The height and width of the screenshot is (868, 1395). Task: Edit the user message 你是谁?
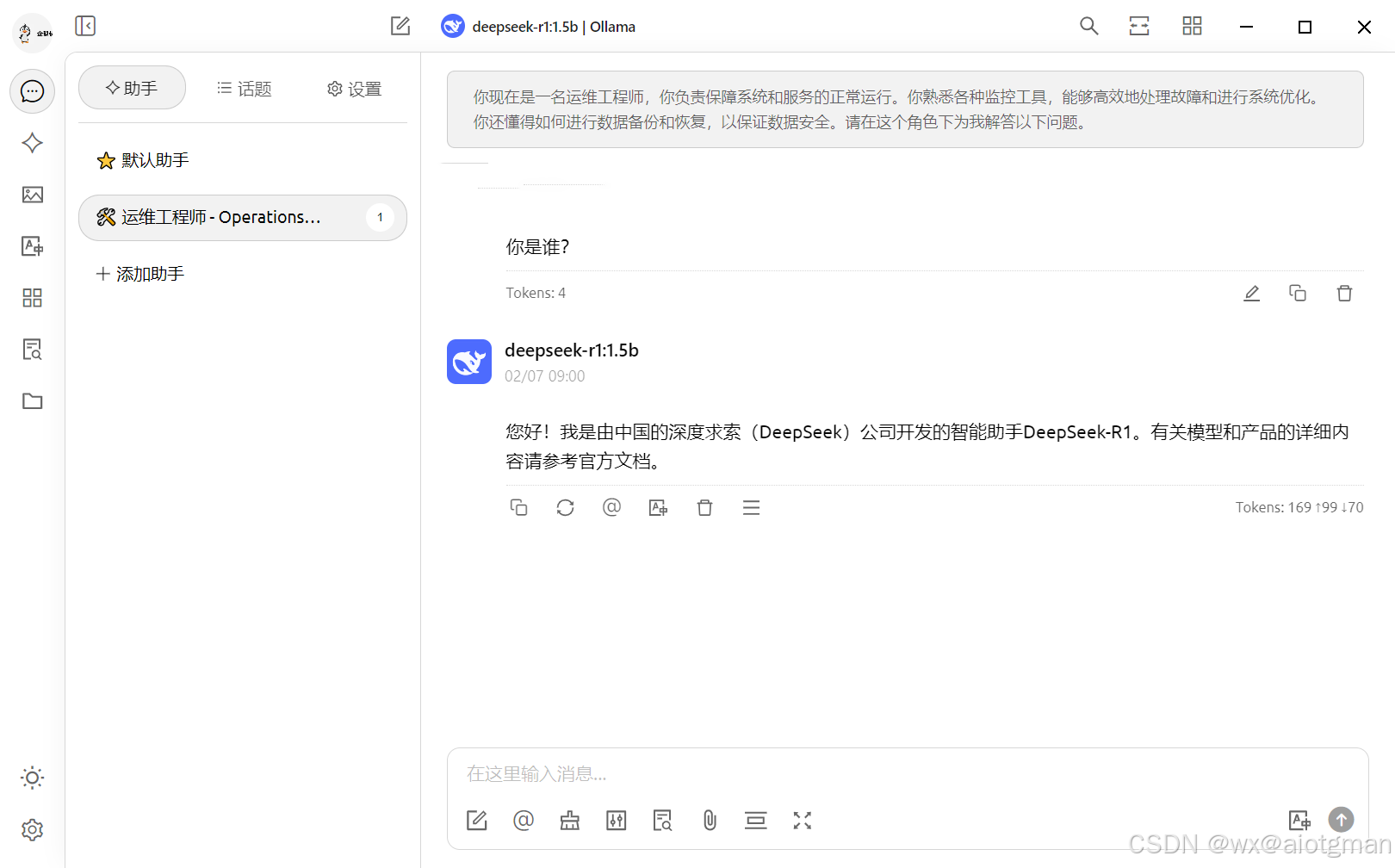[x=1252, y=294]
